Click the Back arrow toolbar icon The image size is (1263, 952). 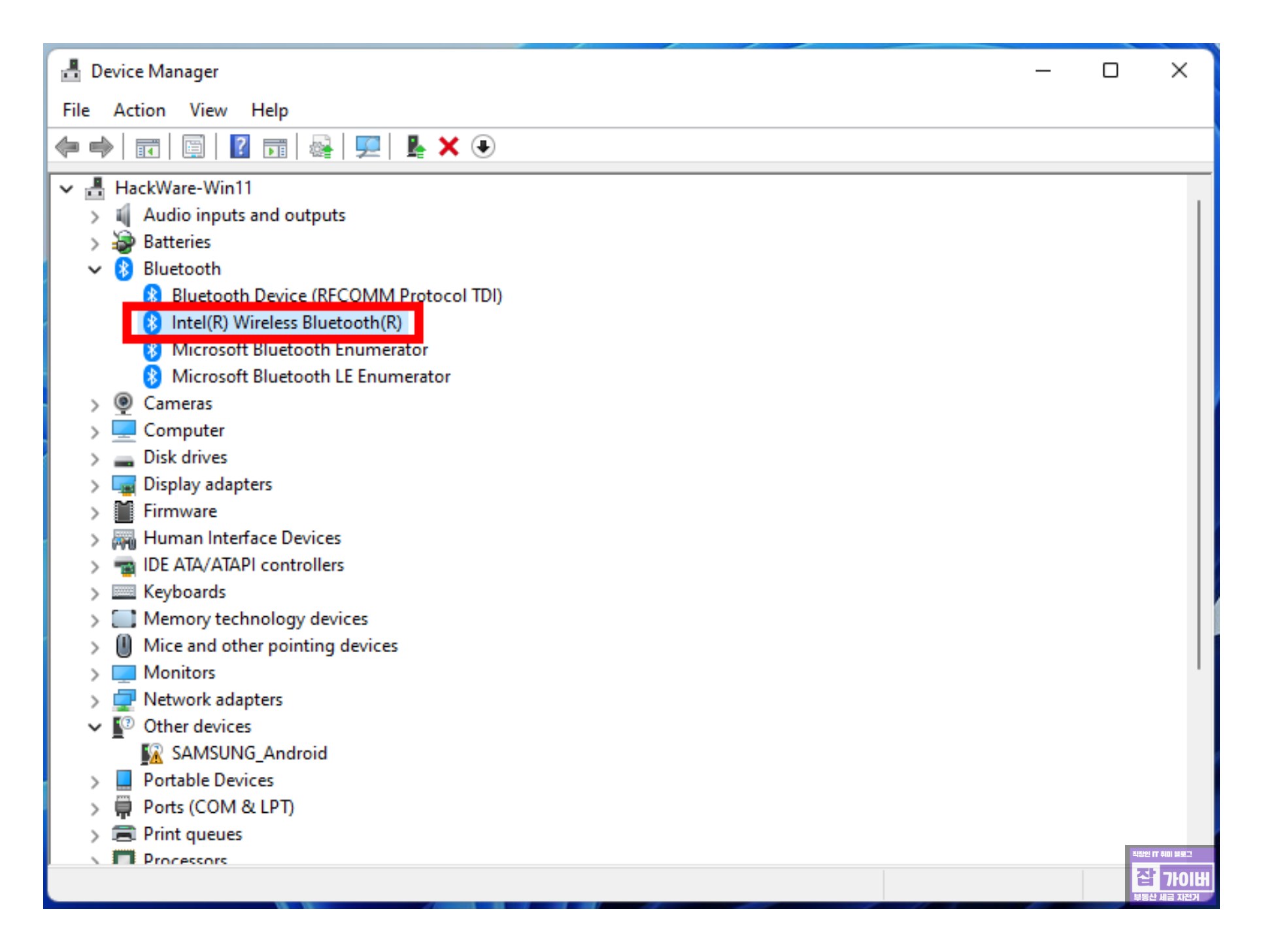67,147
